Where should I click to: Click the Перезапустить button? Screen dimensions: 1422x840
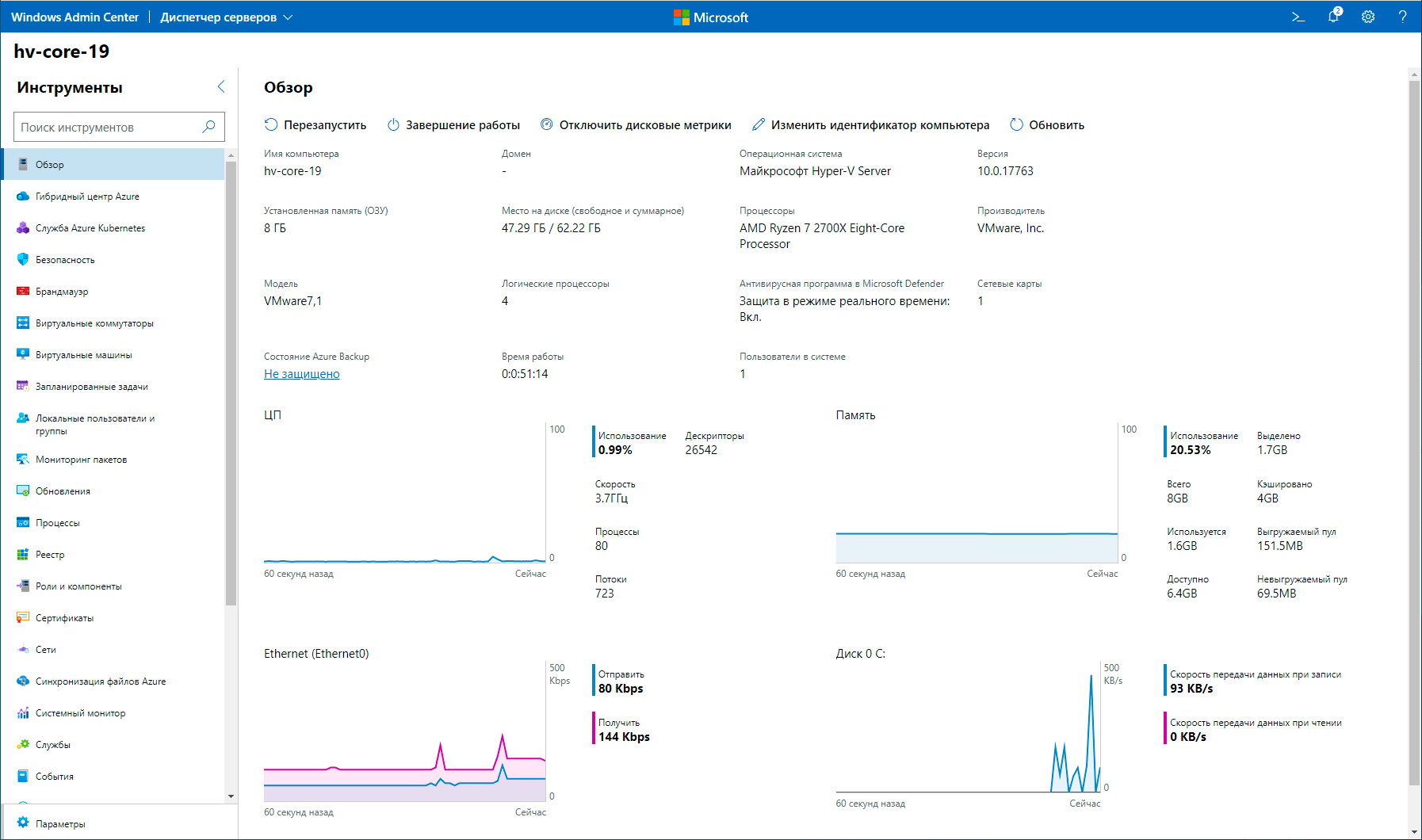coord(315,125)
